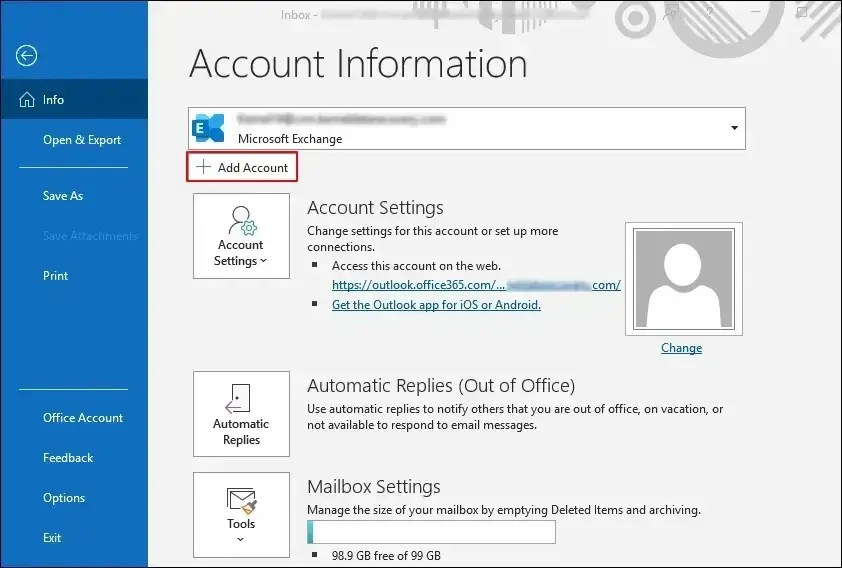Click the Automatic Replies button
Image resolution: width=842 pixels, height=568 pixels.
coord(241,414)
